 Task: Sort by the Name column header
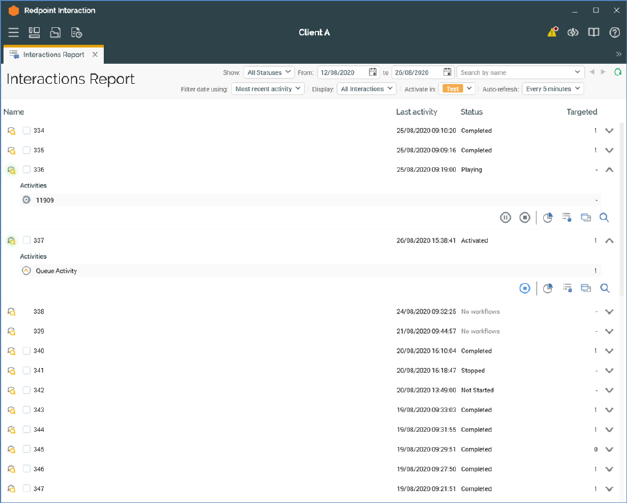tap(14, 112)
